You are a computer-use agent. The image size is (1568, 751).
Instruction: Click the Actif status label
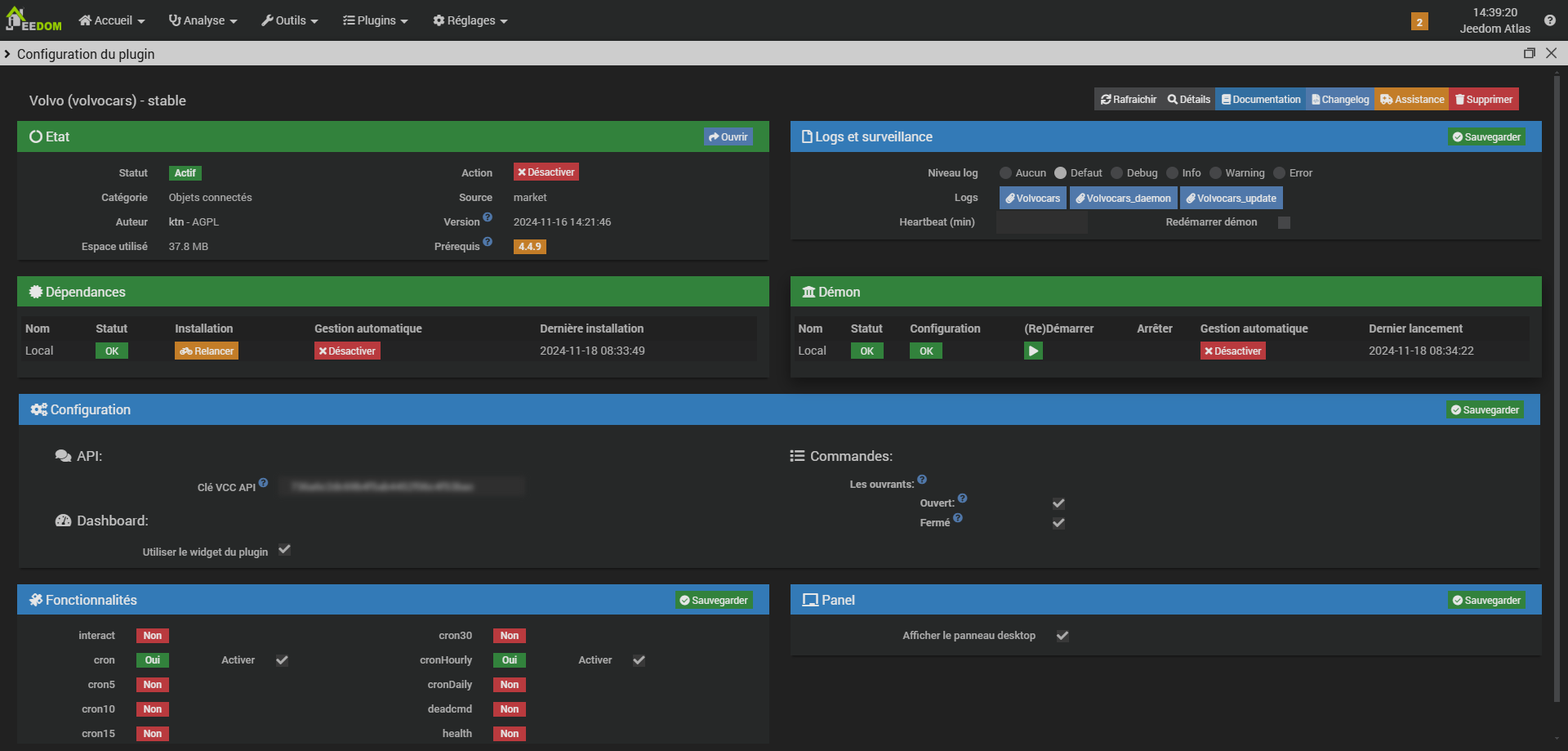coord(185,173)
